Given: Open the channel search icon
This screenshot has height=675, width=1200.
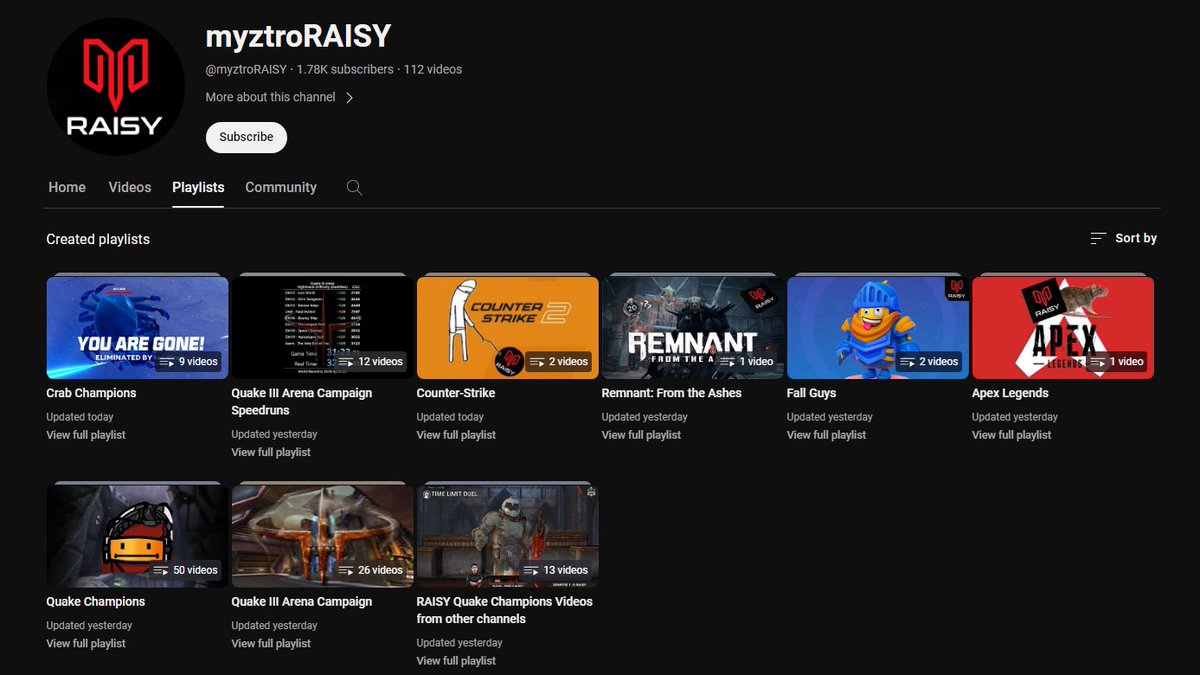Looking at the screenshot, I should coord(354,187).
